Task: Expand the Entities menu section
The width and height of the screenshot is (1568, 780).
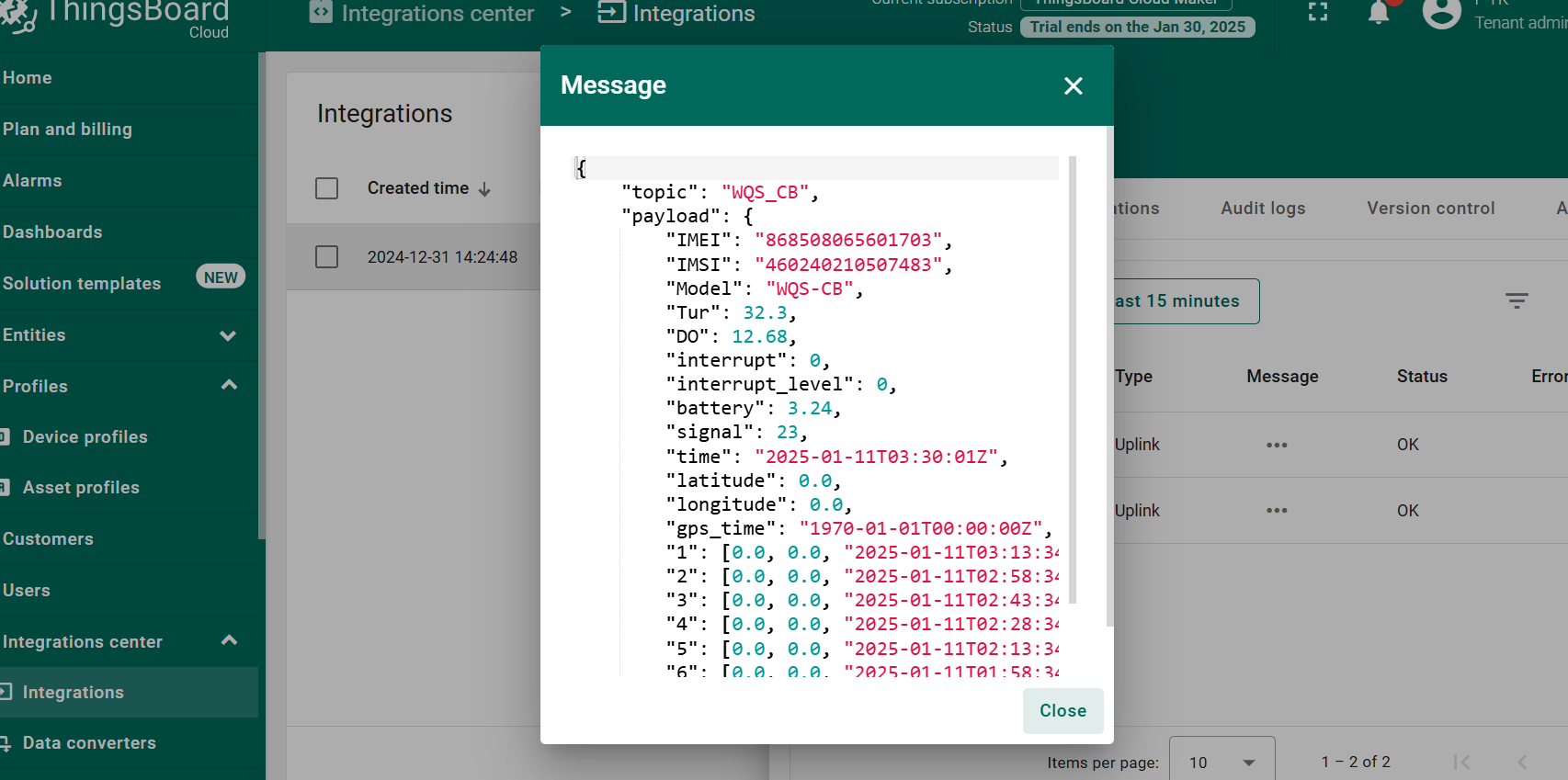Action: coord(228,335)
